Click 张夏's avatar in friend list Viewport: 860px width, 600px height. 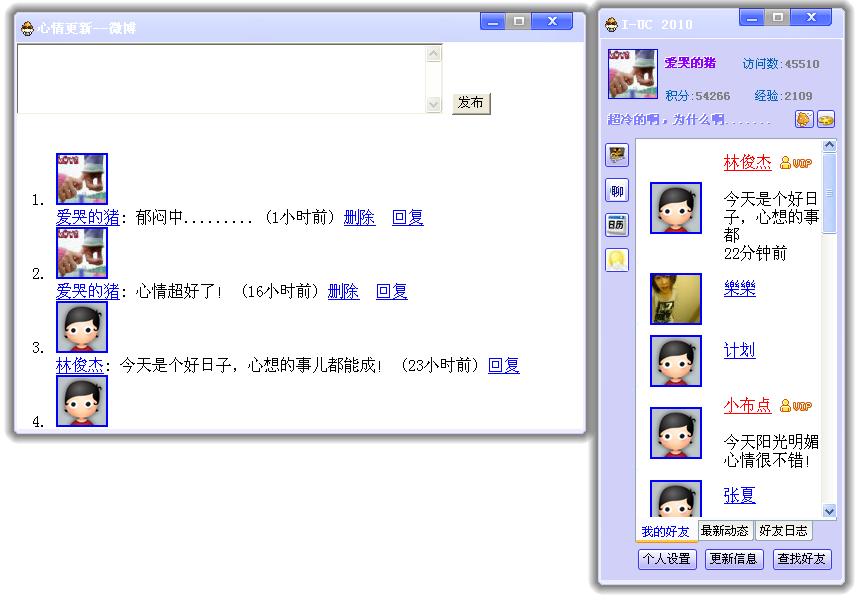pos(676,499)
